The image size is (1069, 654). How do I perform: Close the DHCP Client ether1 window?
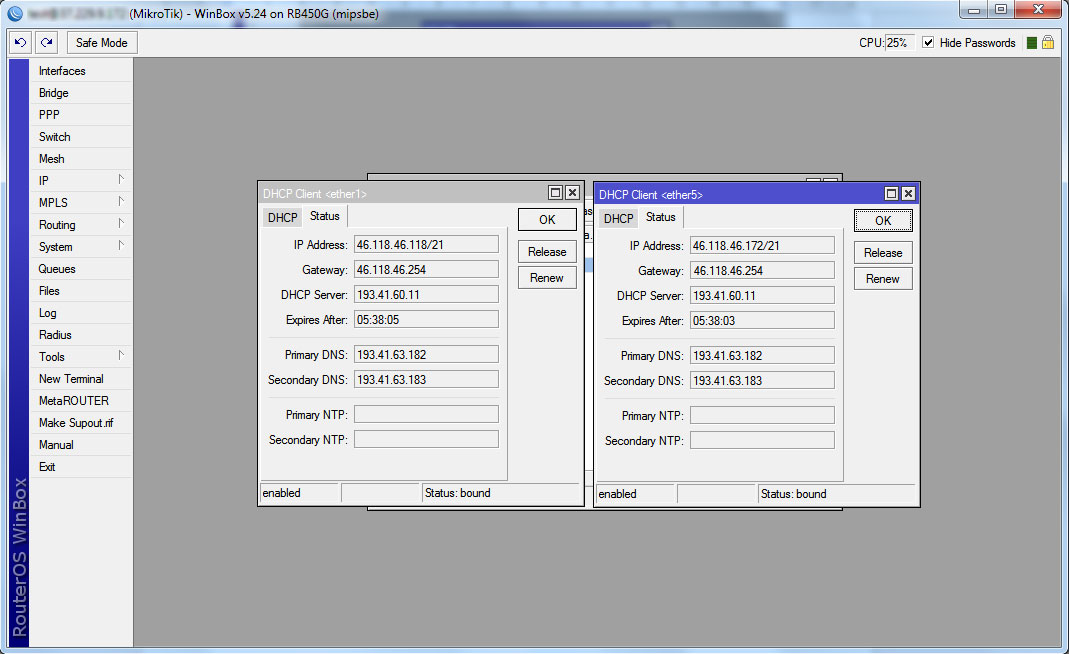pyautogui.click(x=572, y=193)
